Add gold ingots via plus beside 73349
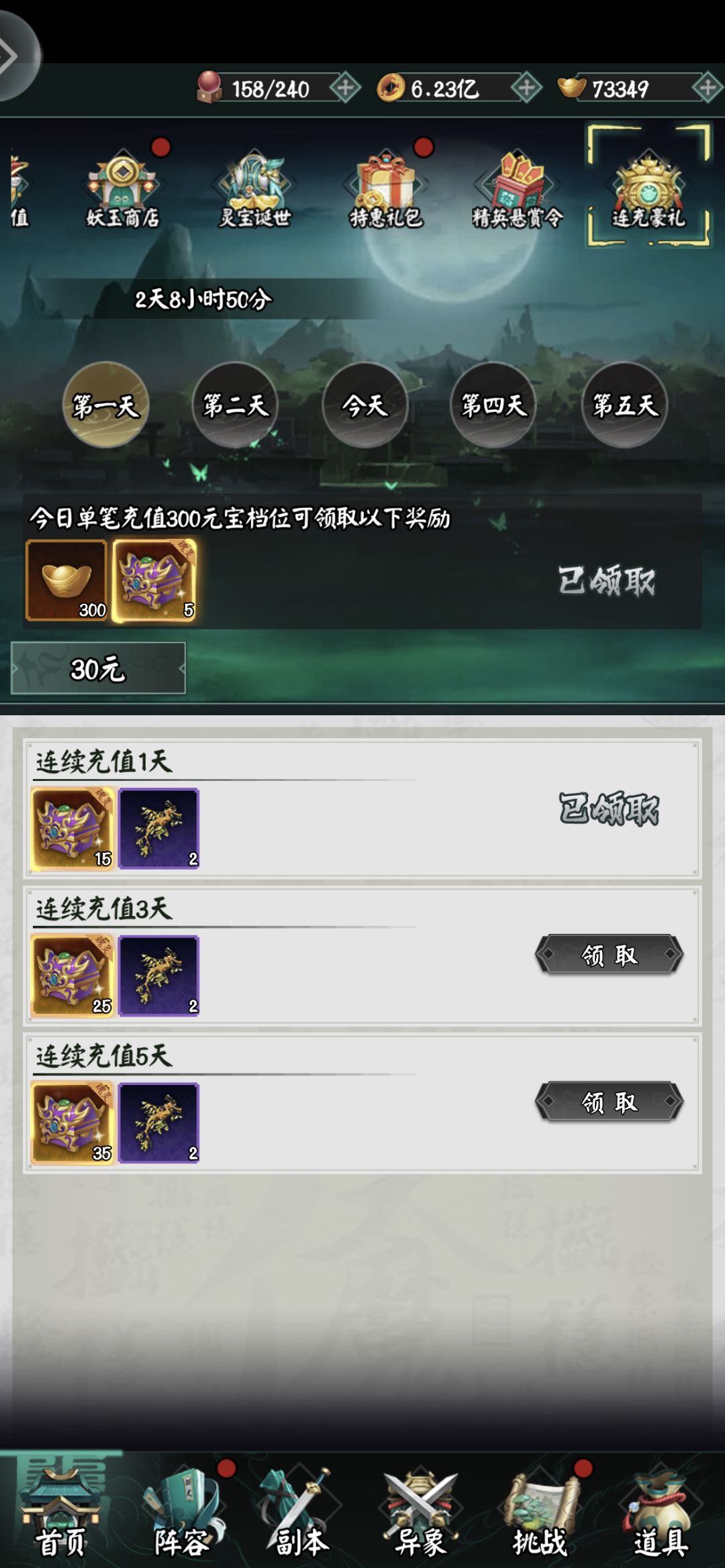Image resolution: width=725 pixels, height=1568 pixels. pos(708,88)
